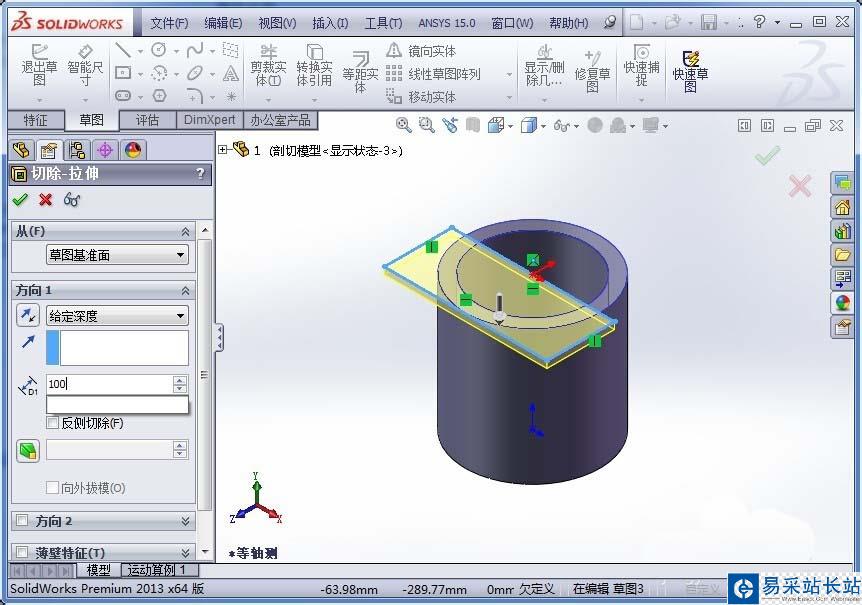Enable the 薄壁特征(T) checkbox

(22, 552)
